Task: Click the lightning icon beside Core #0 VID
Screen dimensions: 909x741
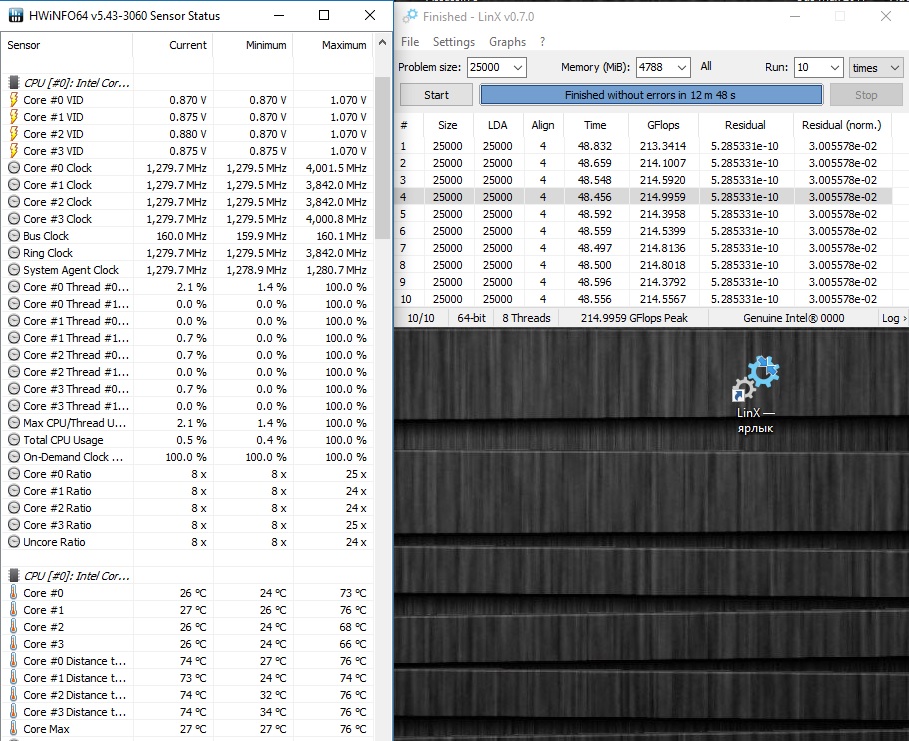Action: pyautogui.click(x=13, y=100)
